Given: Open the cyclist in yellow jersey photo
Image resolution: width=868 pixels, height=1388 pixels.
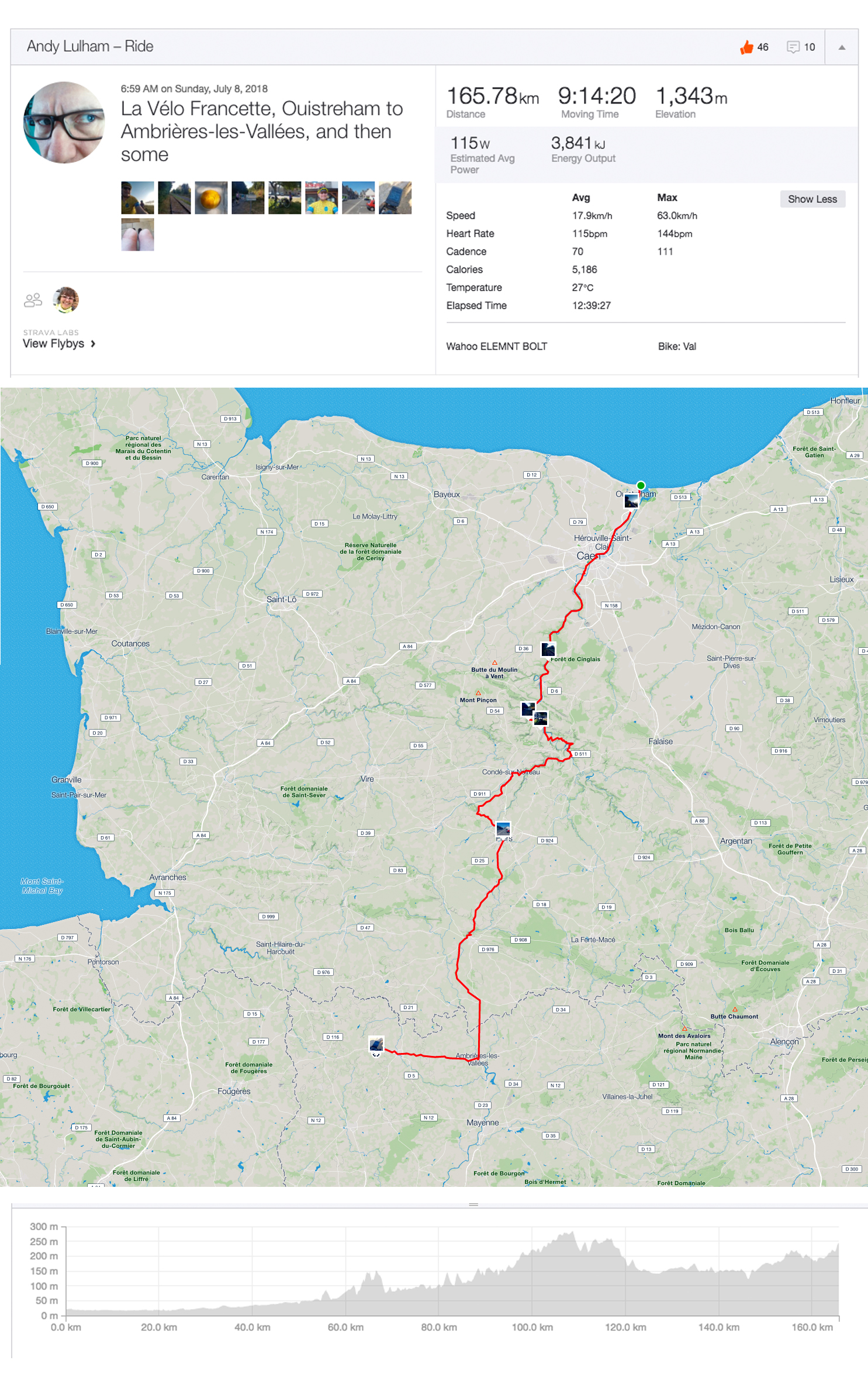Looking at the screenshot, I should (321, 198).
